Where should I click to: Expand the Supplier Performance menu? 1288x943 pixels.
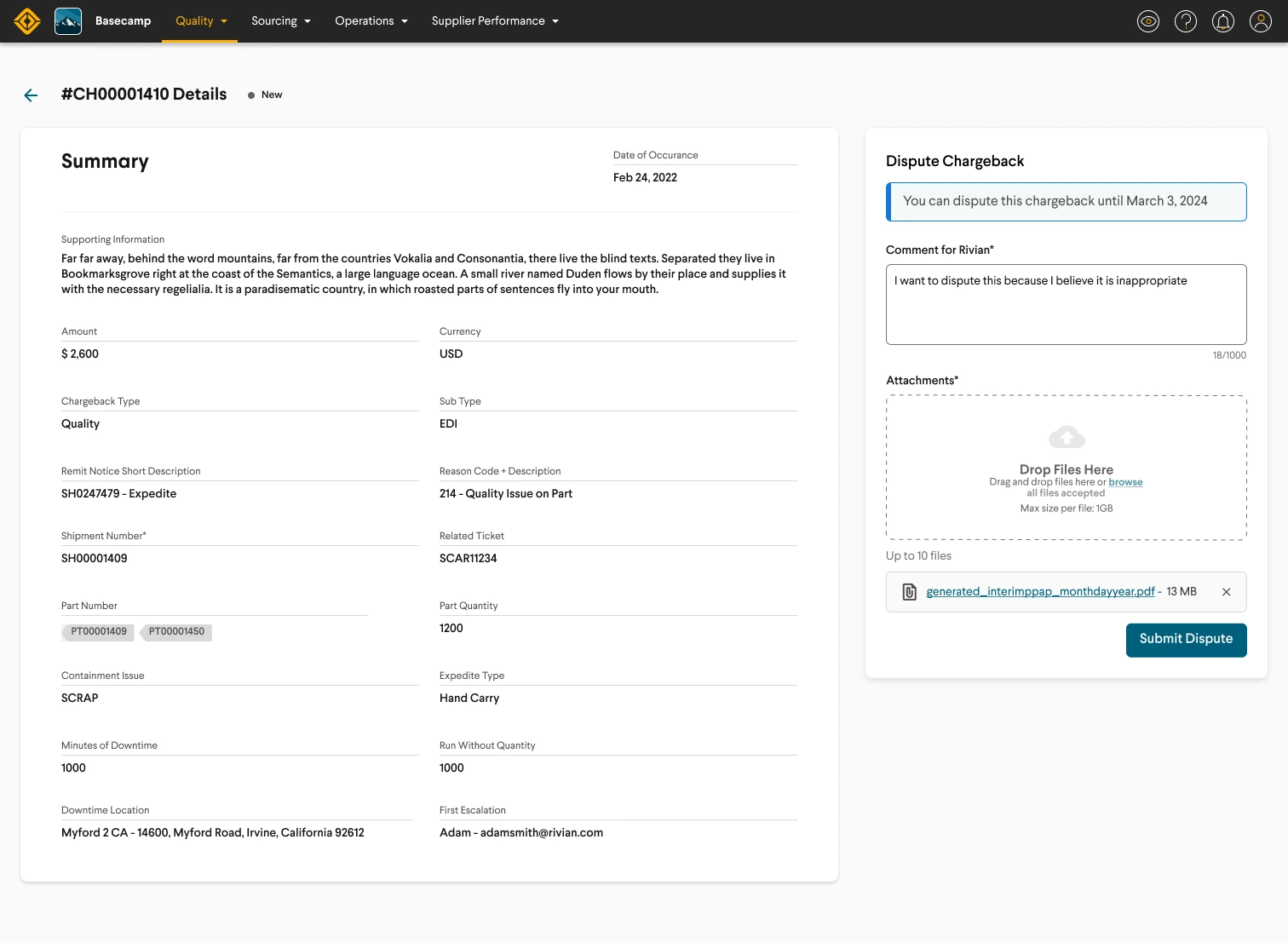tap(495, 21)
